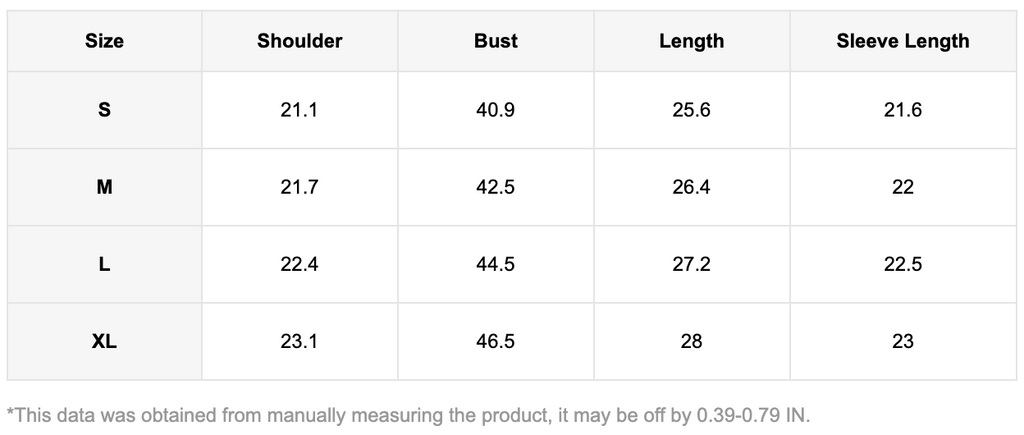Screen dimensions: 1024x435
Task: Click bust value 46.5 for size XL
Action: coord(496,341)
